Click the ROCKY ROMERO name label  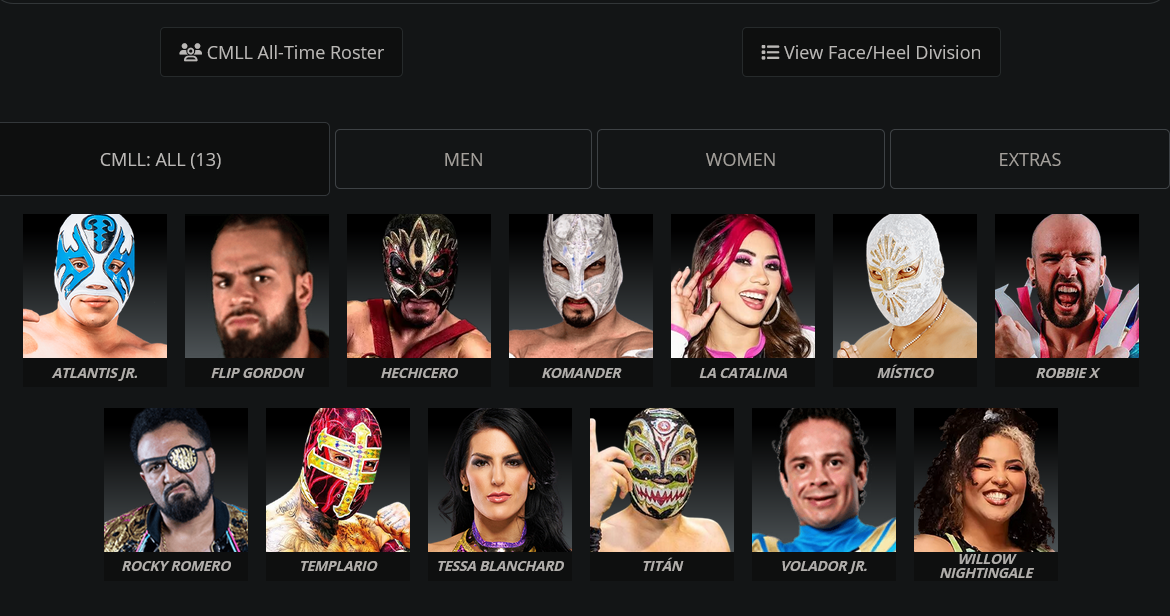click(x=176, y=566)
